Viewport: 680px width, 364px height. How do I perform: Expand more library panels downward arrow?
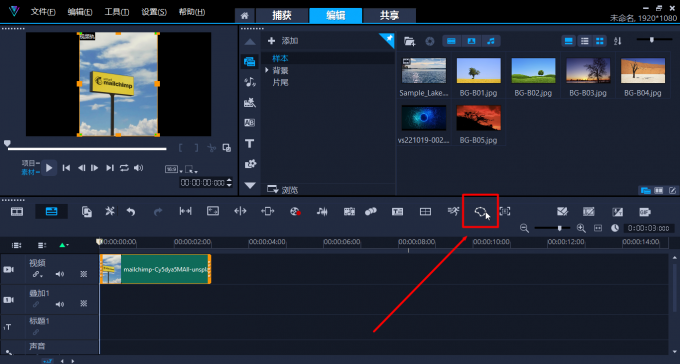250,185
